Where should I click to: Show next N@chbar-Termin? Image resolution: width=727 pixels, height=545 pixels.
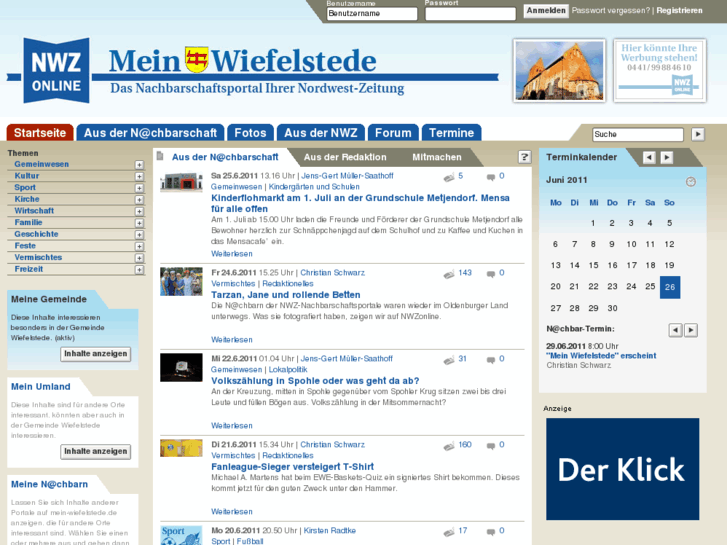click(x=691, y=330)
